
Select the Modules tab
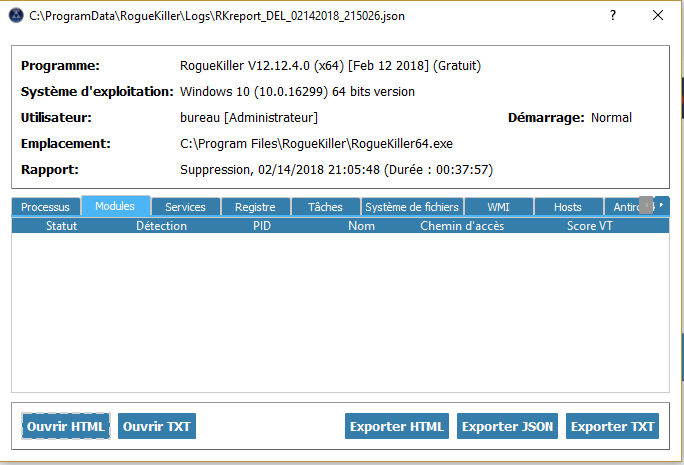115,206
